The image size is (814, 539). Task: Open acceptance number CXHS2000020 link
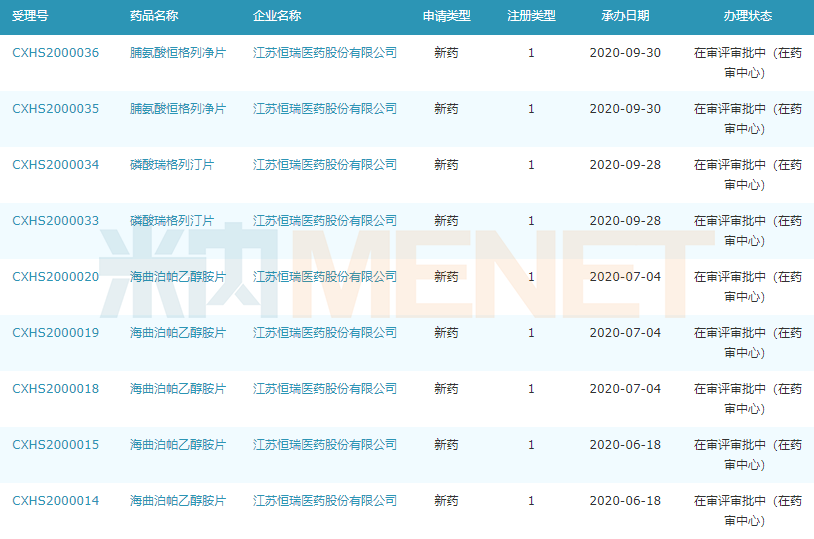tap(56, 277)
